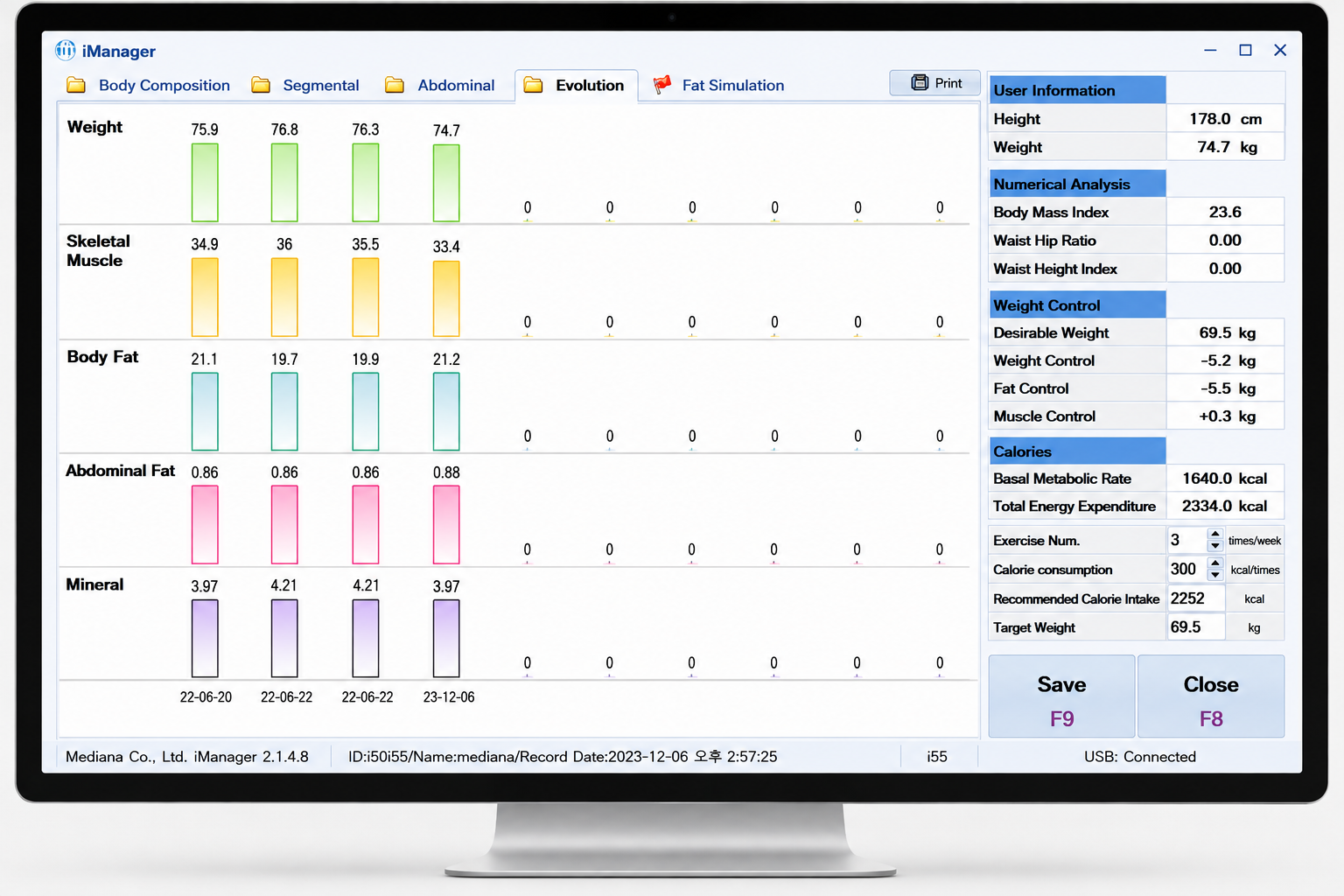Go to the Fat Simulation tab

(x=732, y=86)
